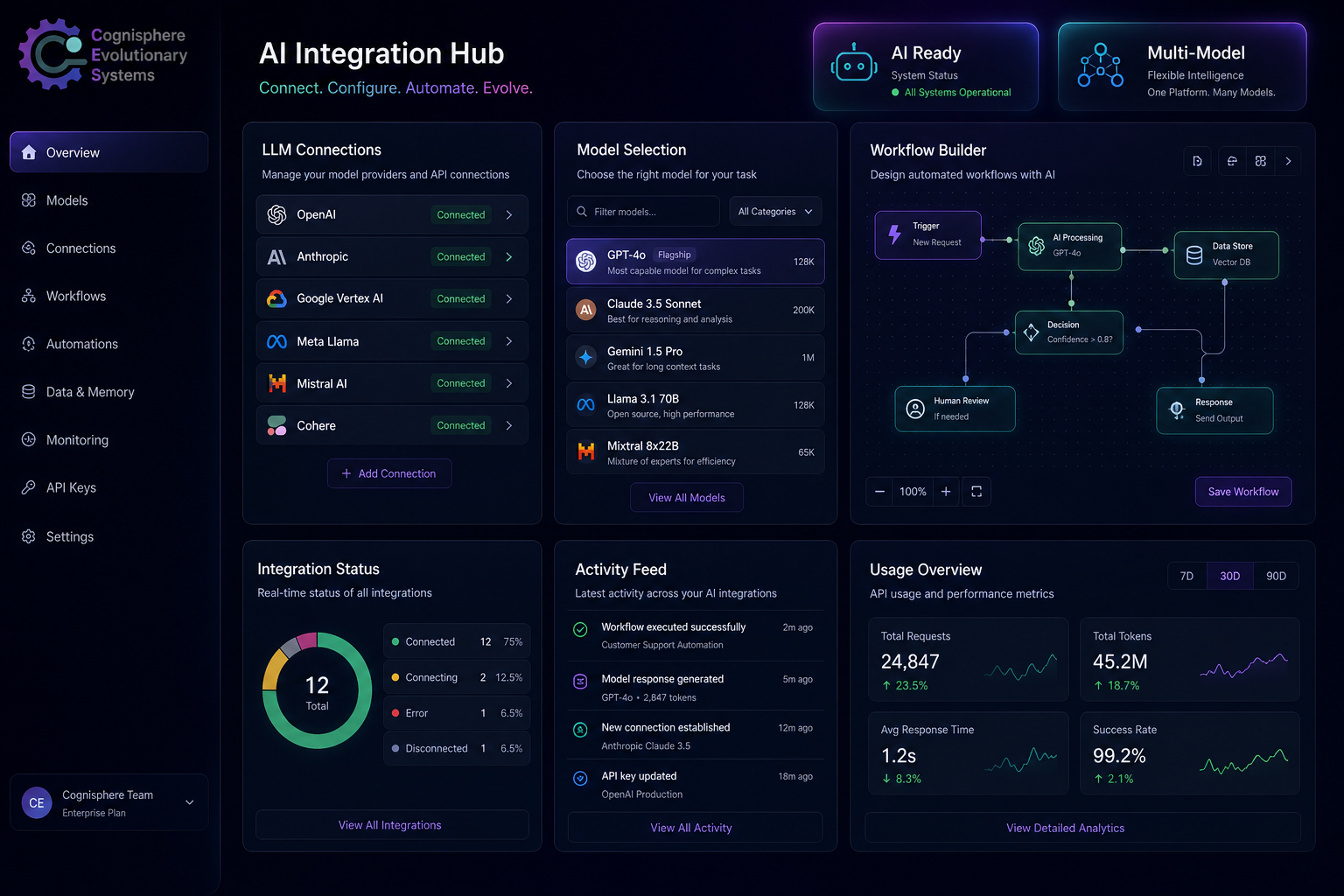Image resolution: width=1344 pixels, height=896 pixels.
Task: Click the Cohere logo
Action: click(277, 425)
